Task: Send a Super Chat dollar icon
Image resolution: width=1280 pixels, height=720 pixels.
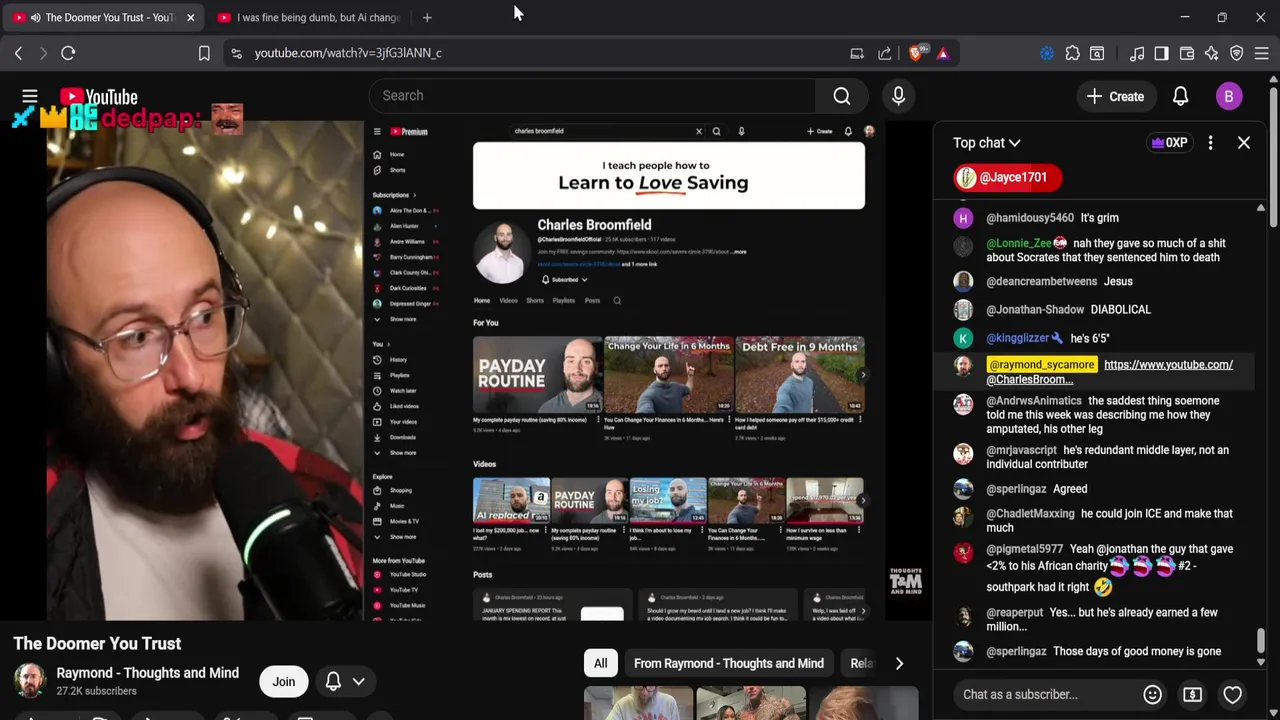Action: point(1192,694)
